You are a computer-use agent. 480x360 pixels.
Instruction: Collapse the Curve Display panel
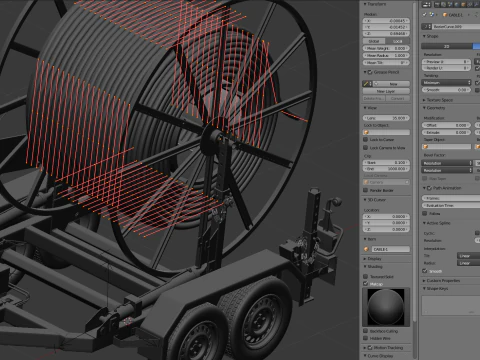(x=365, y=356)
